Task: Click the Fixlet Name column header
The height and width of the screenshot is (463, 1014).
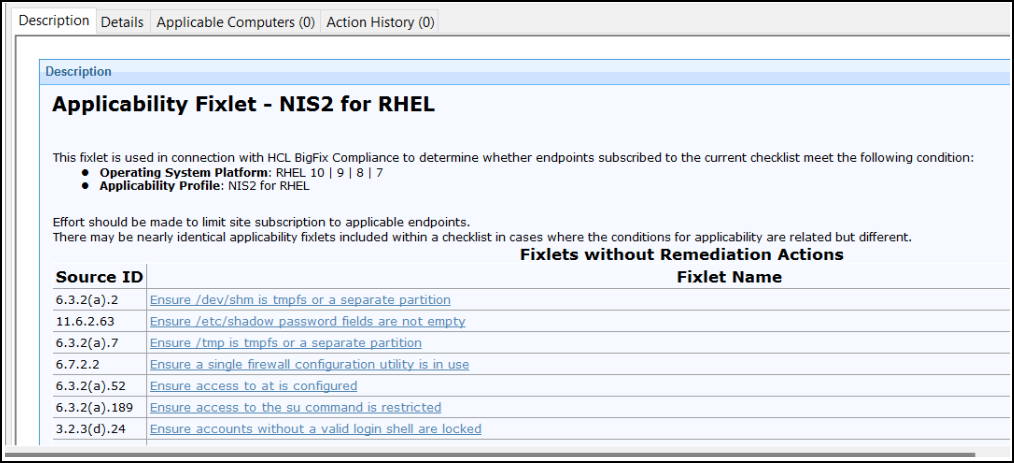Action: 729,277
